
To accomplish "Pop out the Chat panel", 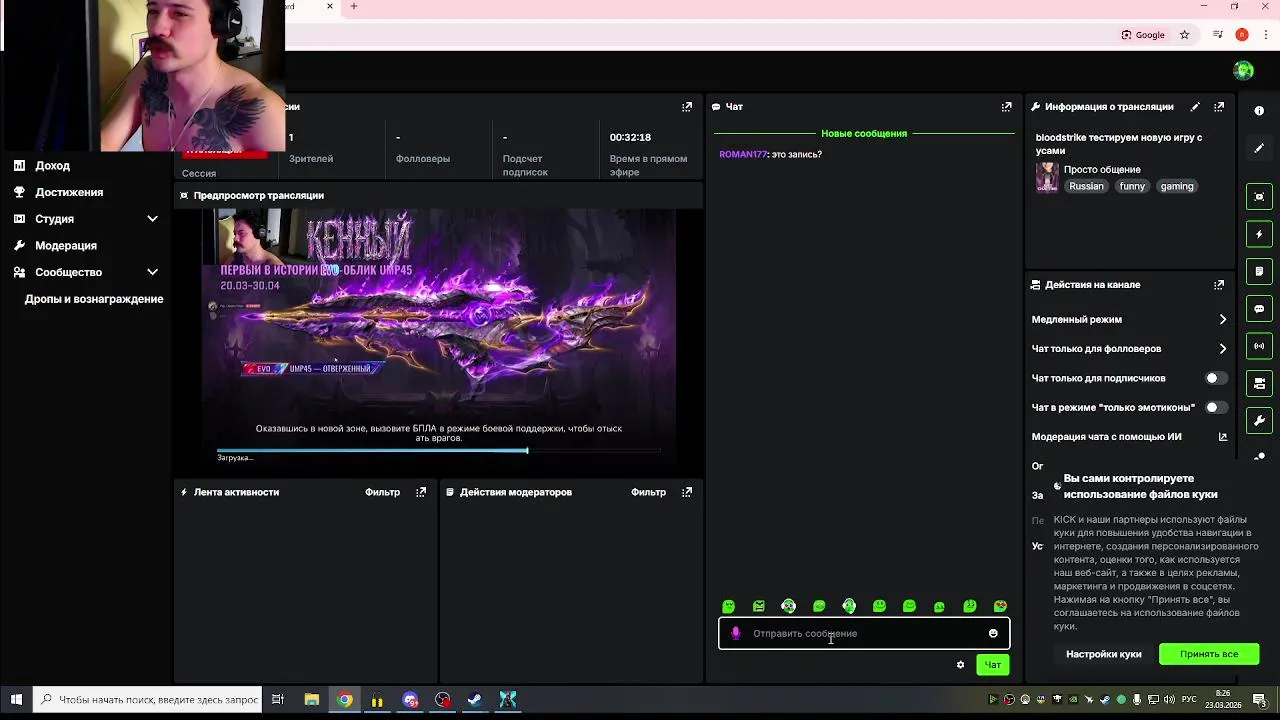I will click(1006, 107).
